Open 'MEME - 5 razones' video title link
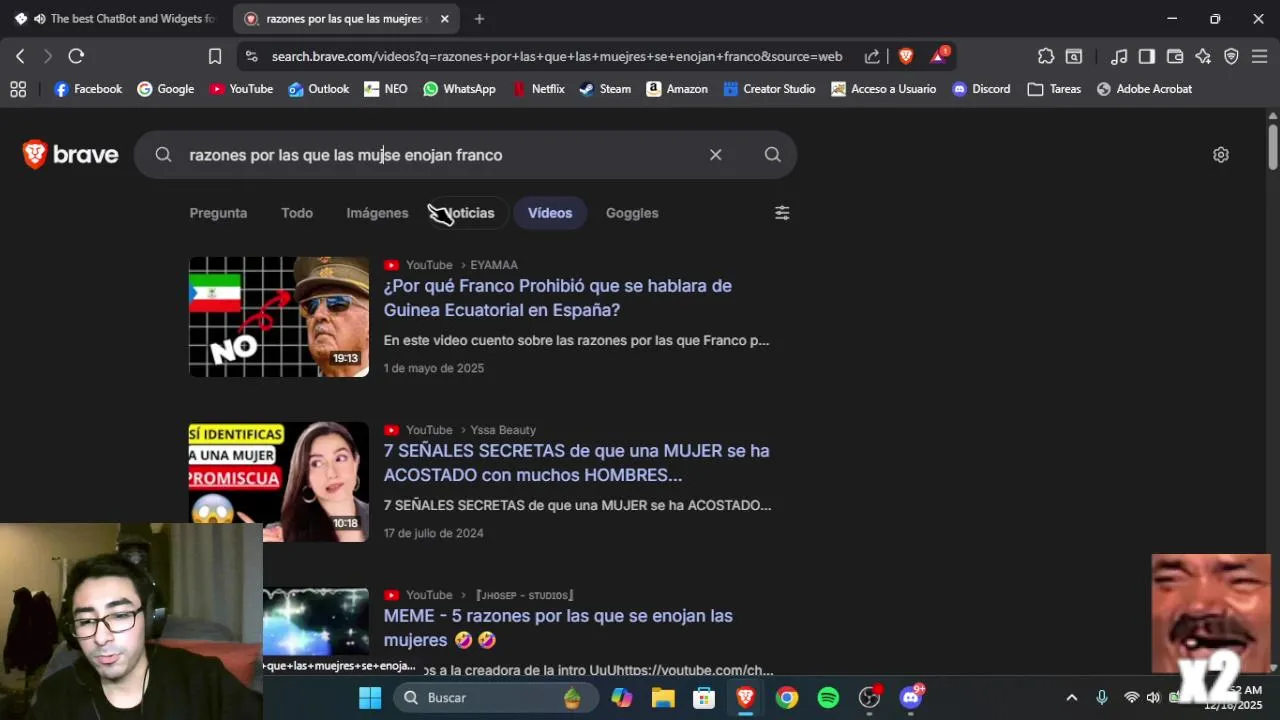 (558, 628)
